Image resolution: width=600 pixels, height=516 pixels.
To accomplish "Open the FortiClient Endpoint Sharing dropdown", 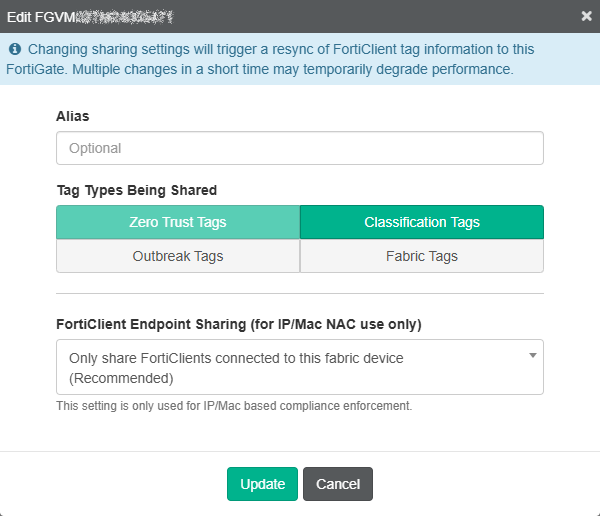I will tap(290, 367).
